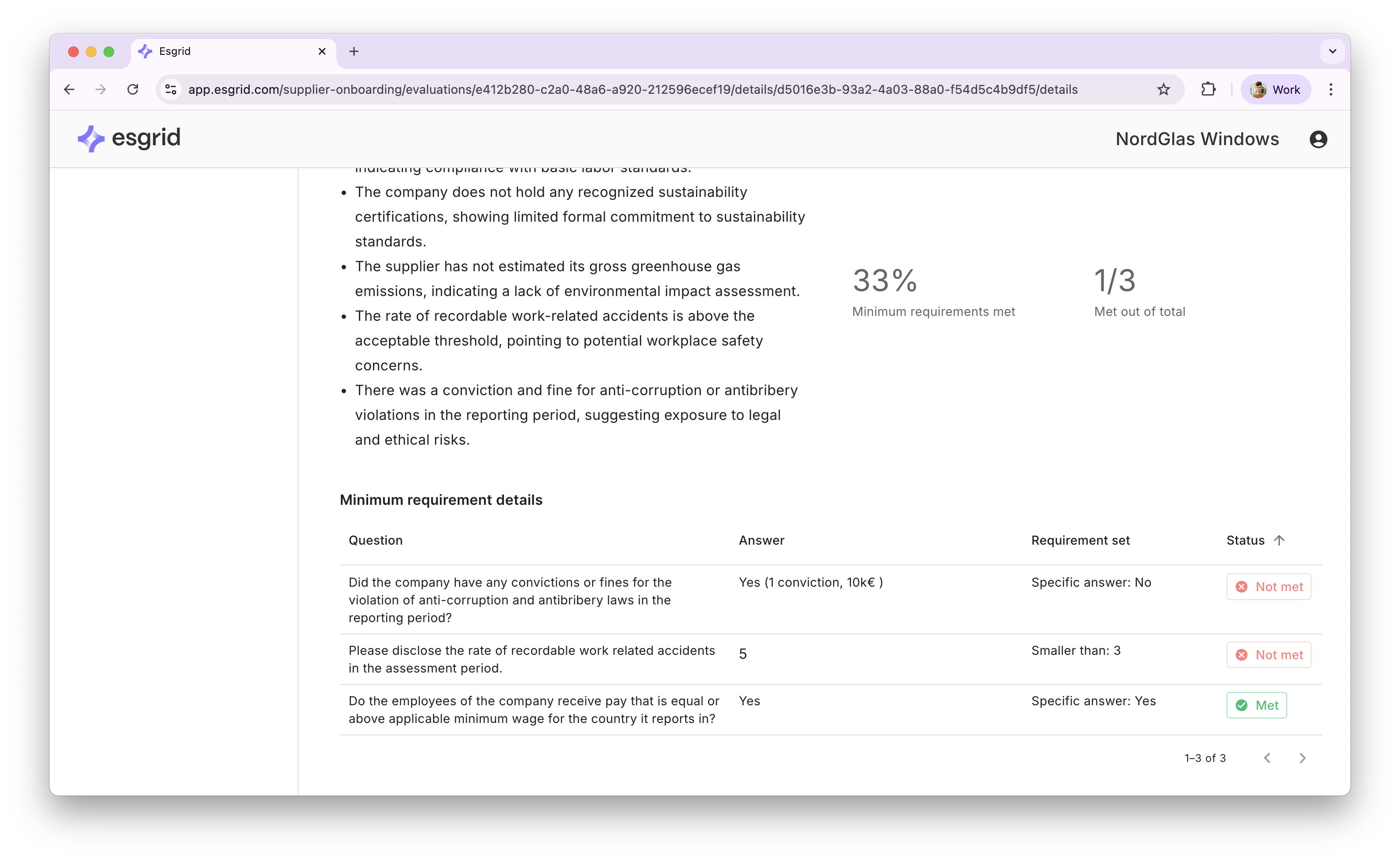Click the Work profile button

(x=1275, y=89)
